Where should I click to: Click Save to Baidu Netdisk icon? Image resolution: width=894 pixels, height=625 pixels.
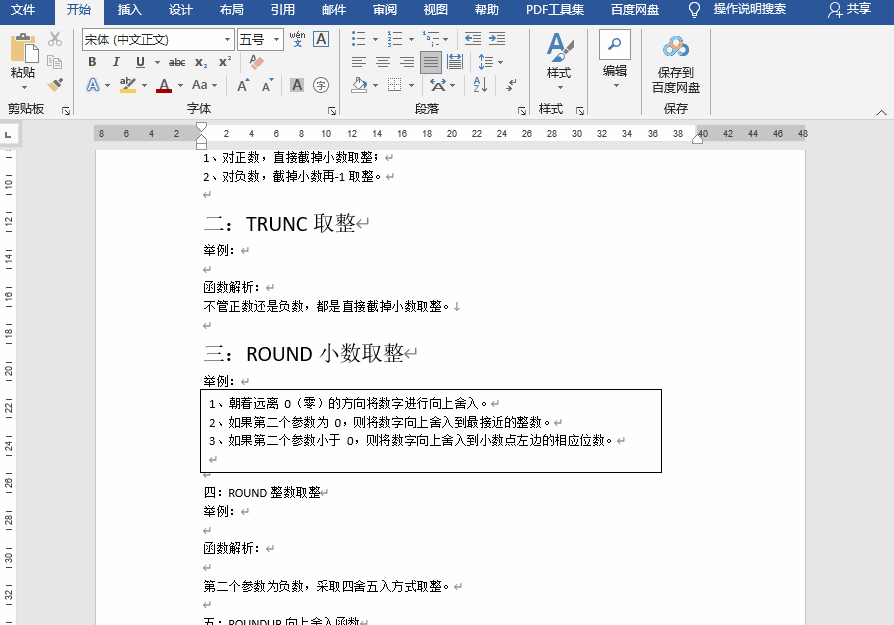click(x=676, y=47)
